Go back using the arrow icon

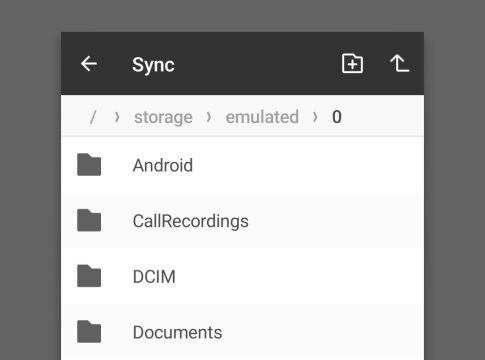pyautogui.click(x=89, y=64)
